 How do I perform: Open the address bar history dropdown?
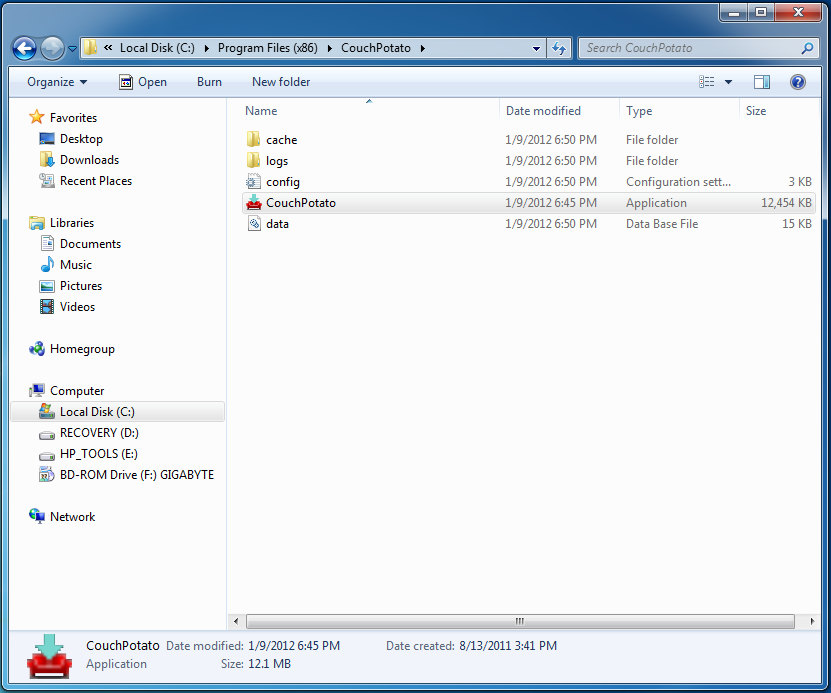coord(536,48)
